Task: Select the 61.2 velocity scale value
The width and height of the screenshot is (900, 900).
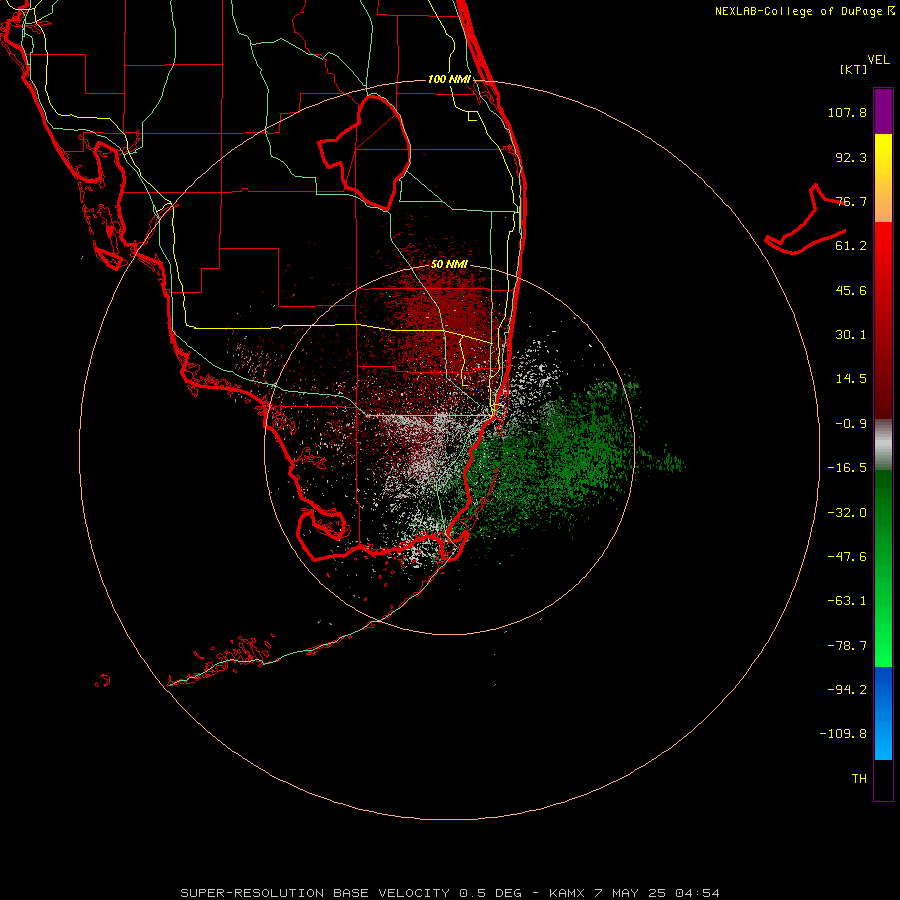Action: pos(851,246)
